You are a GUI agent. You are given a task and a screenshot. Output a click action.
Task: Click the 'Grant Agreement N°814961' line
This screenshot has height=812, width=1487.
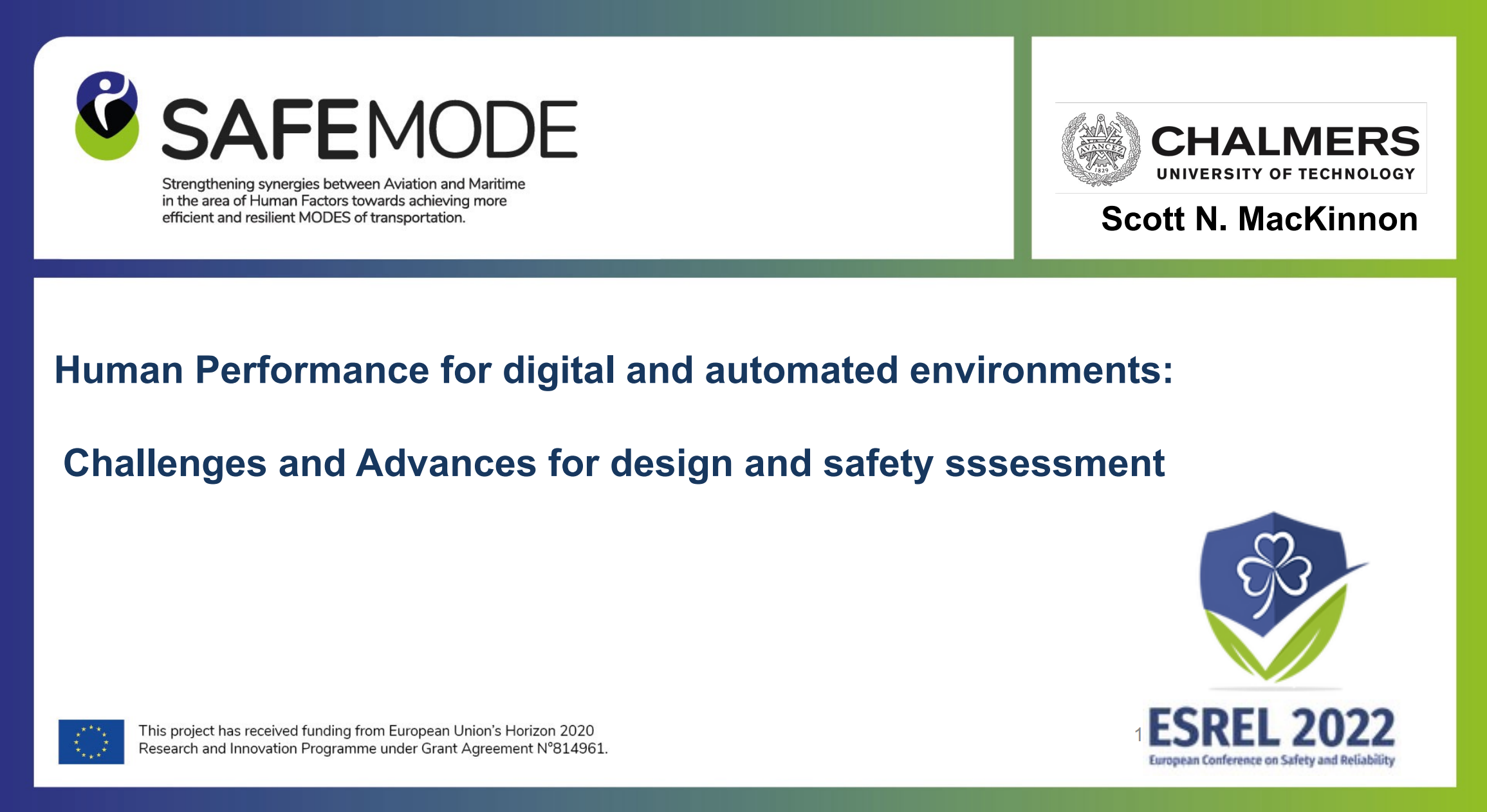point(373,749)
